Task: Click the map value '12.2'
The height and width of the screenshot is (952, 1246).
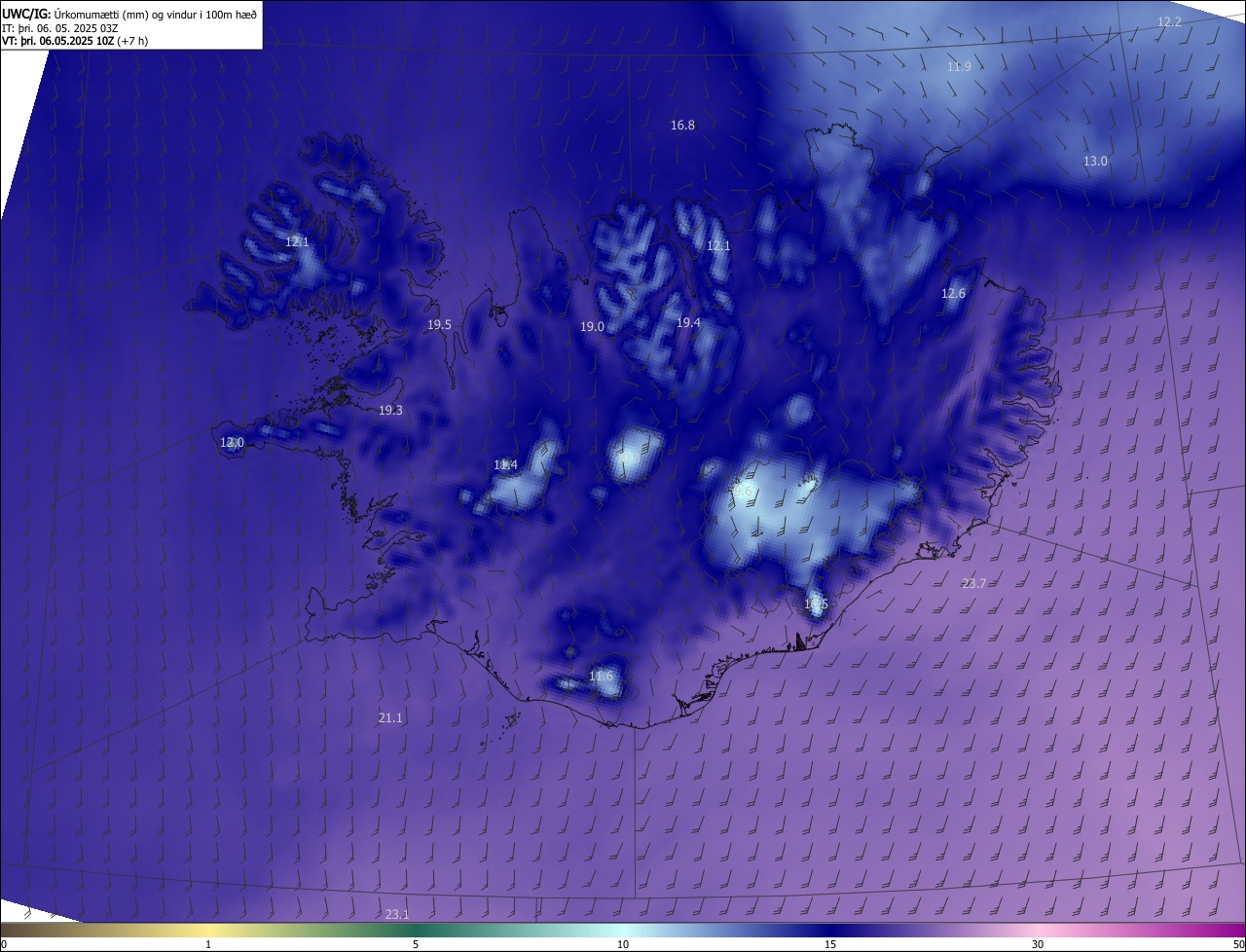Action: [x=1169, y=21]
